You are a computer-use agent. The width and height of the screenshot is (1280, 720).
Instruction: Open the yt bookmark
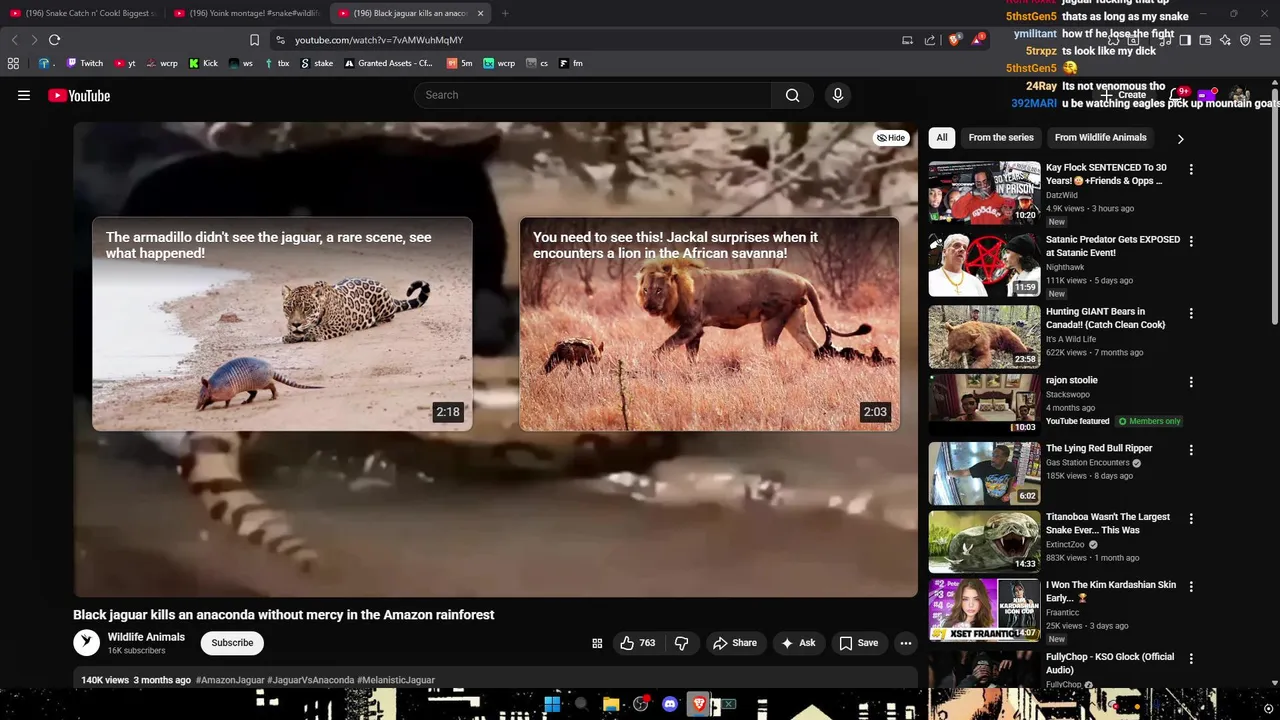tap(125, 63)
